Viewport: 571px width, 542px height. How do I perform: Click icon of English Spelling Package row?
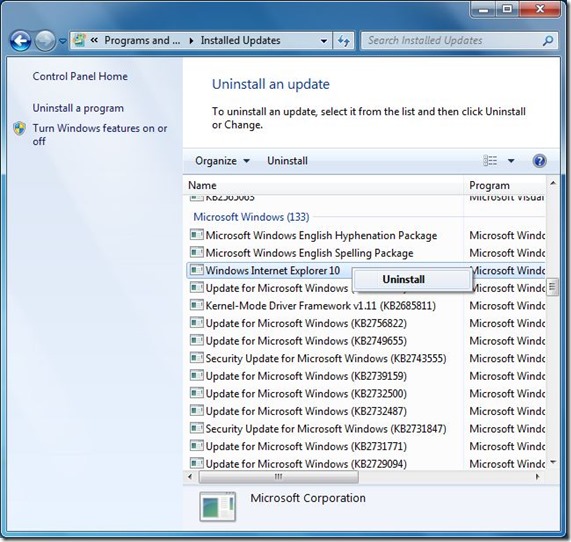point(197,252)
